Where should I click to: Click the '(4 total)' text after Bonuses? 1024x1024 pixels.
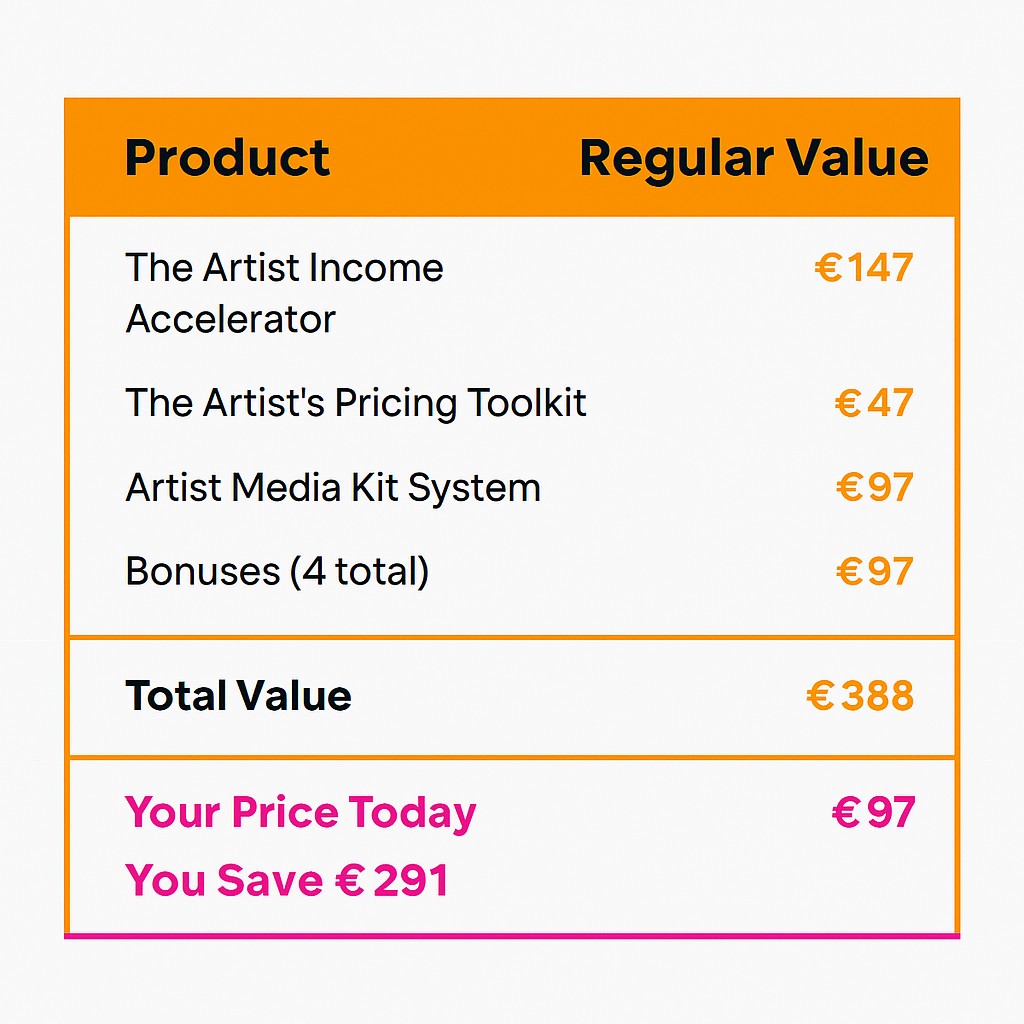(x=360, y=572)
